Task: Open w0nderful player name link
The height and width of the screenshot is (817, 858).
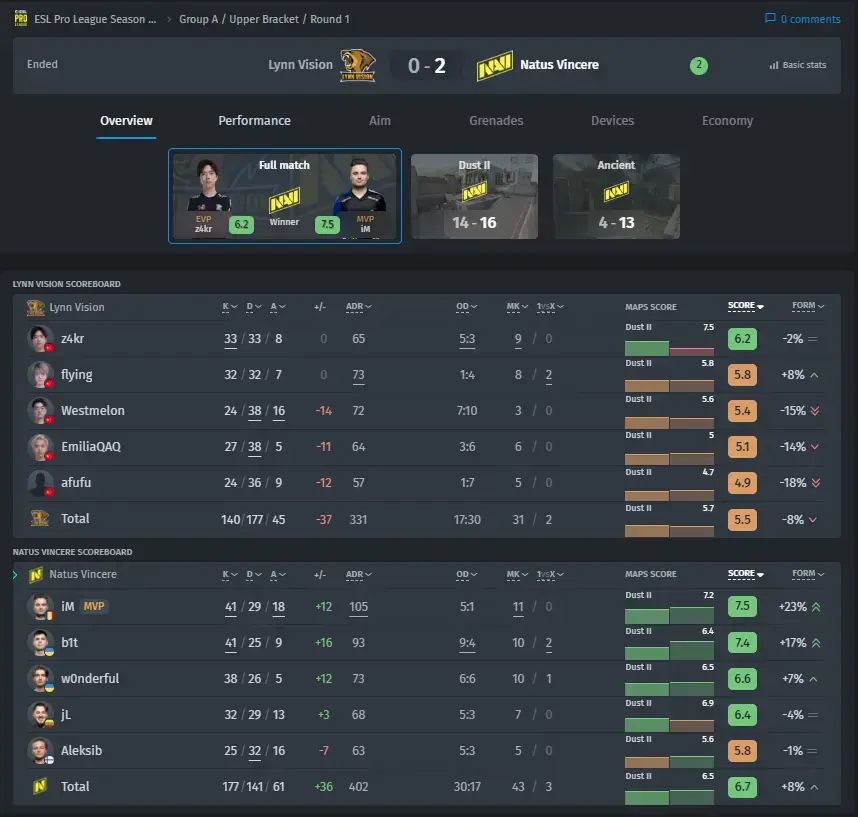Action: coord(90,679)
